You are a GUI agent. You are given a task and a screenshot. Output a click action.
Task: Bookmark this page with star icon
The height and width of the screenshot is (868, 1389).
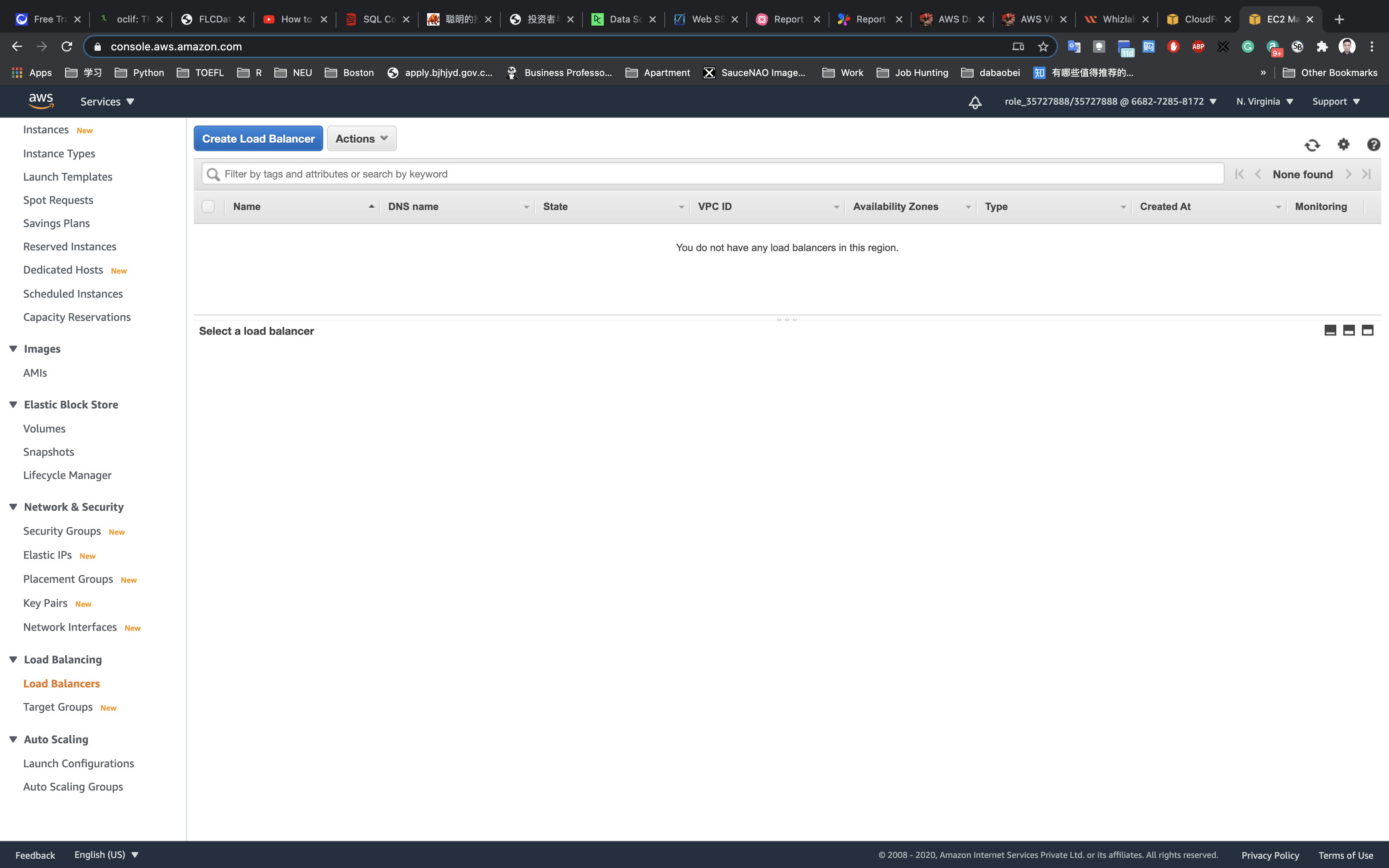[x=1043, y=47]
